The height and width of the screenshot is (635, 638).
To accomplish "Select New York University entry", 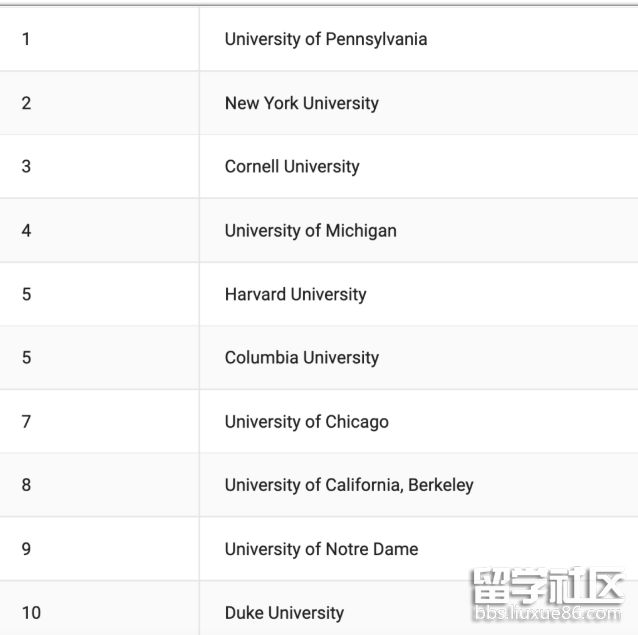I will tap(302, 103).
